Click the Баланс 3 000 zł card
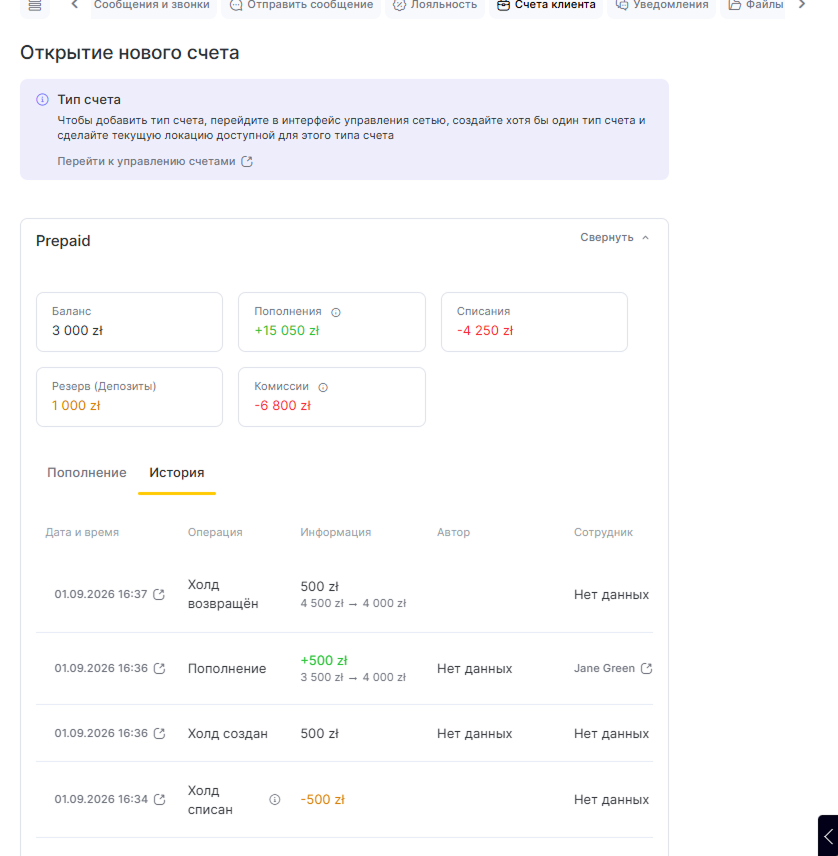 129,322
